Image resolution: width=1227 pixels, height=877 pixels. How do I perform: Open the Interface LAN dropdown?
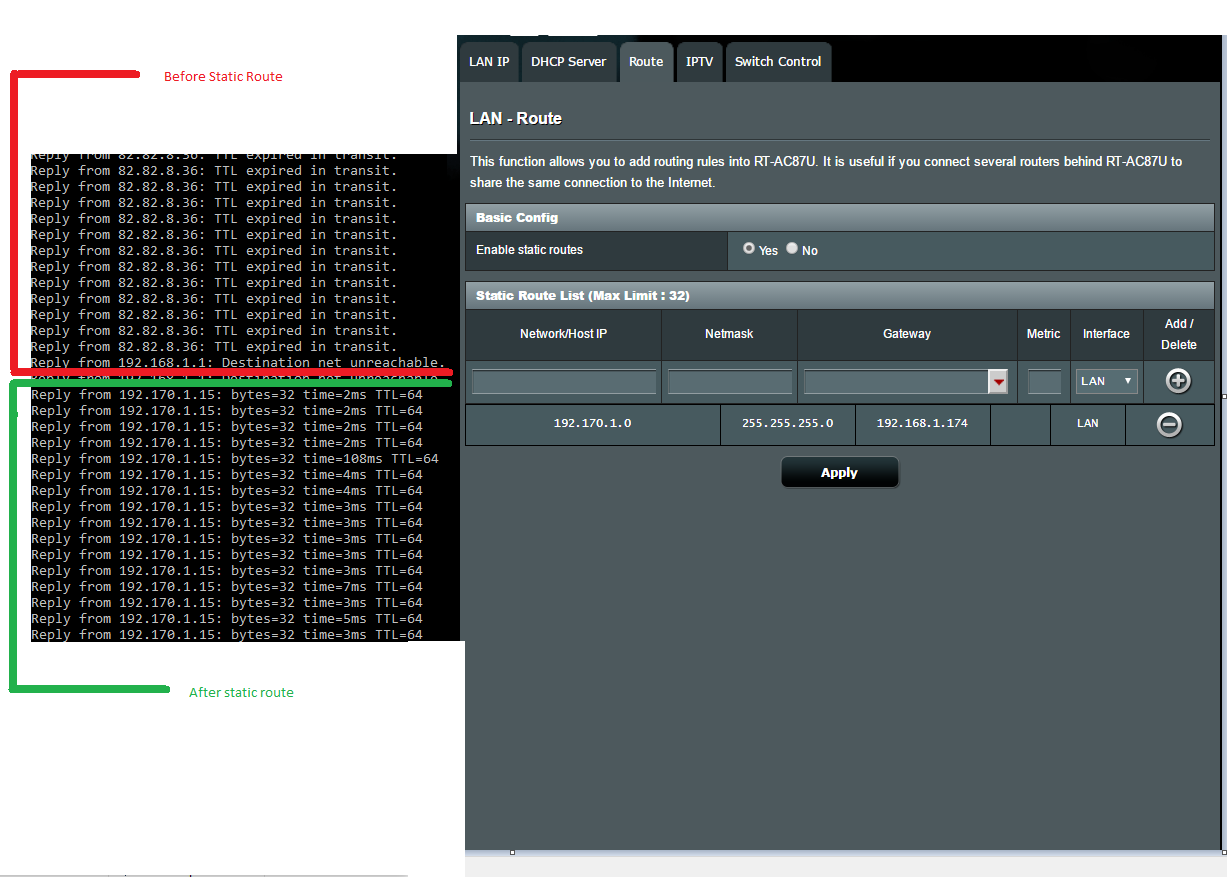coord(1106,381)
